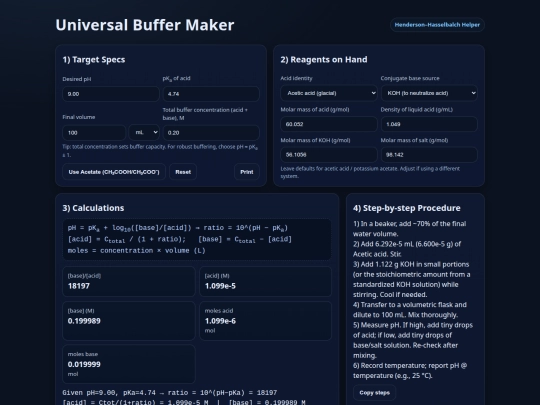Image resolution: width=540 pixels, height=405 pixels.
Task: Select the [base]/[acid] ratio value 18197
Action: point(79,286)
